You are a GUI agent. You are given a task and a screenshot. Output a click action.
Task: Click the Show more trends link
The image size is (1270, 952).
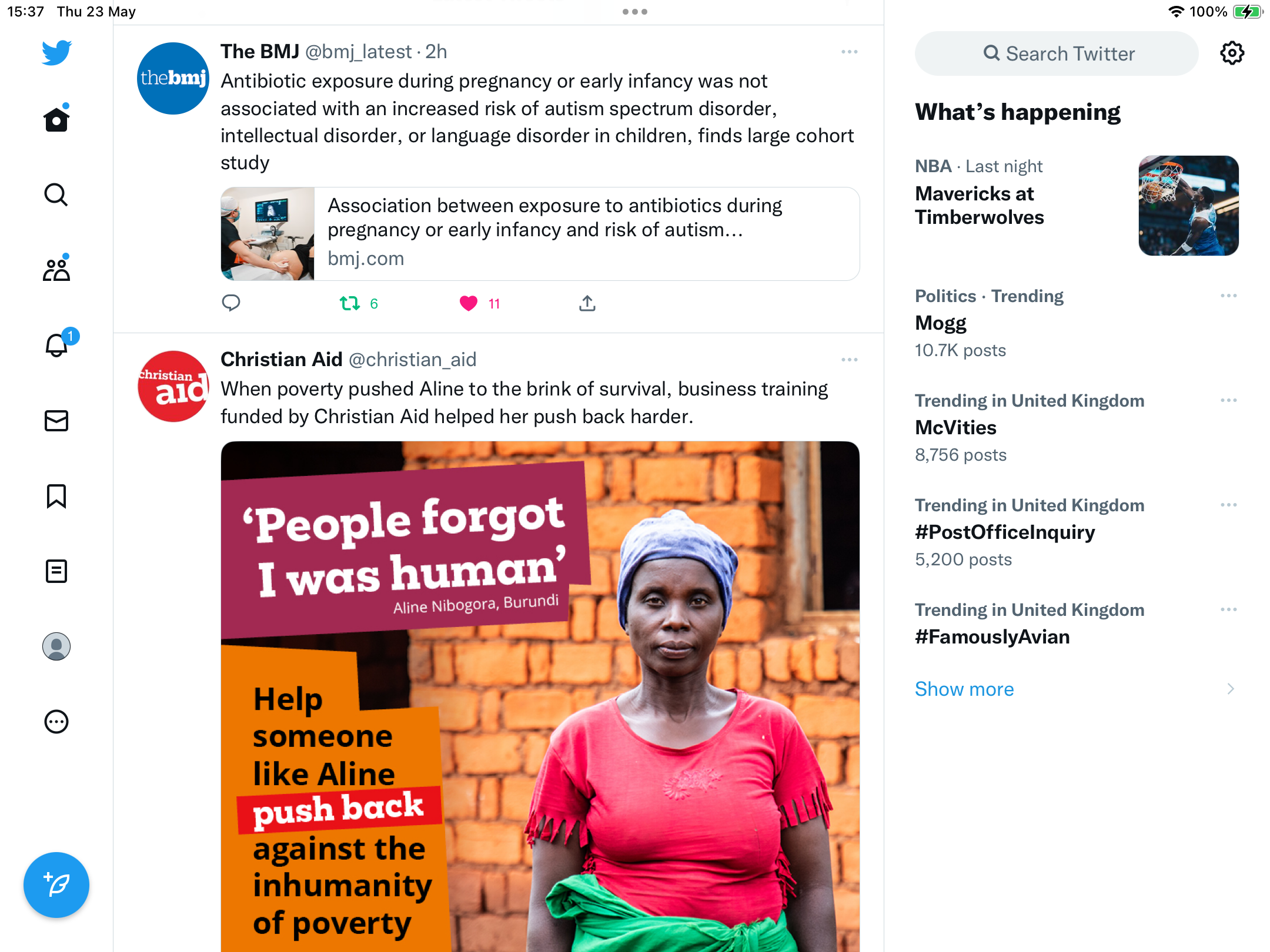pos(964,689)
